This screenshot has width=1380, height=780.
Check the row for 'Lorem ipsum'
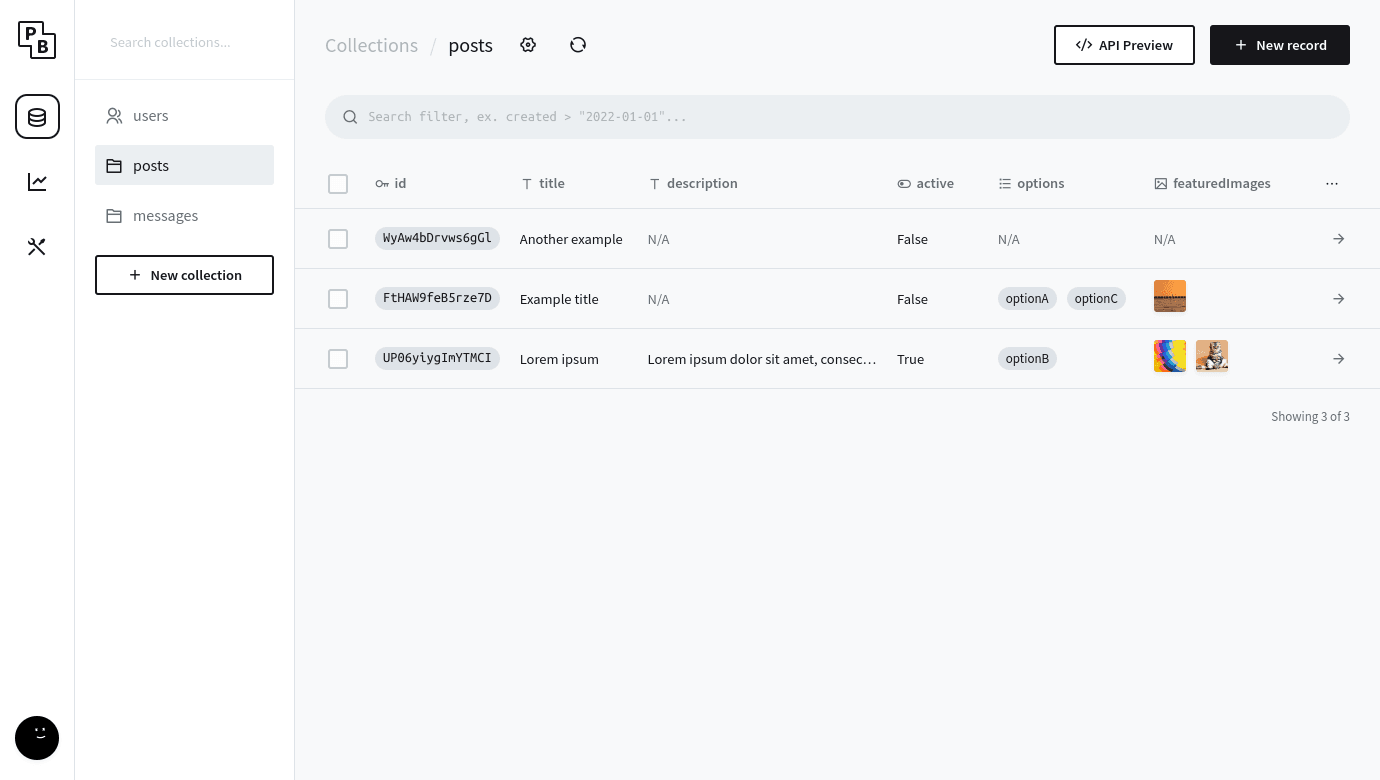[338, 359]
